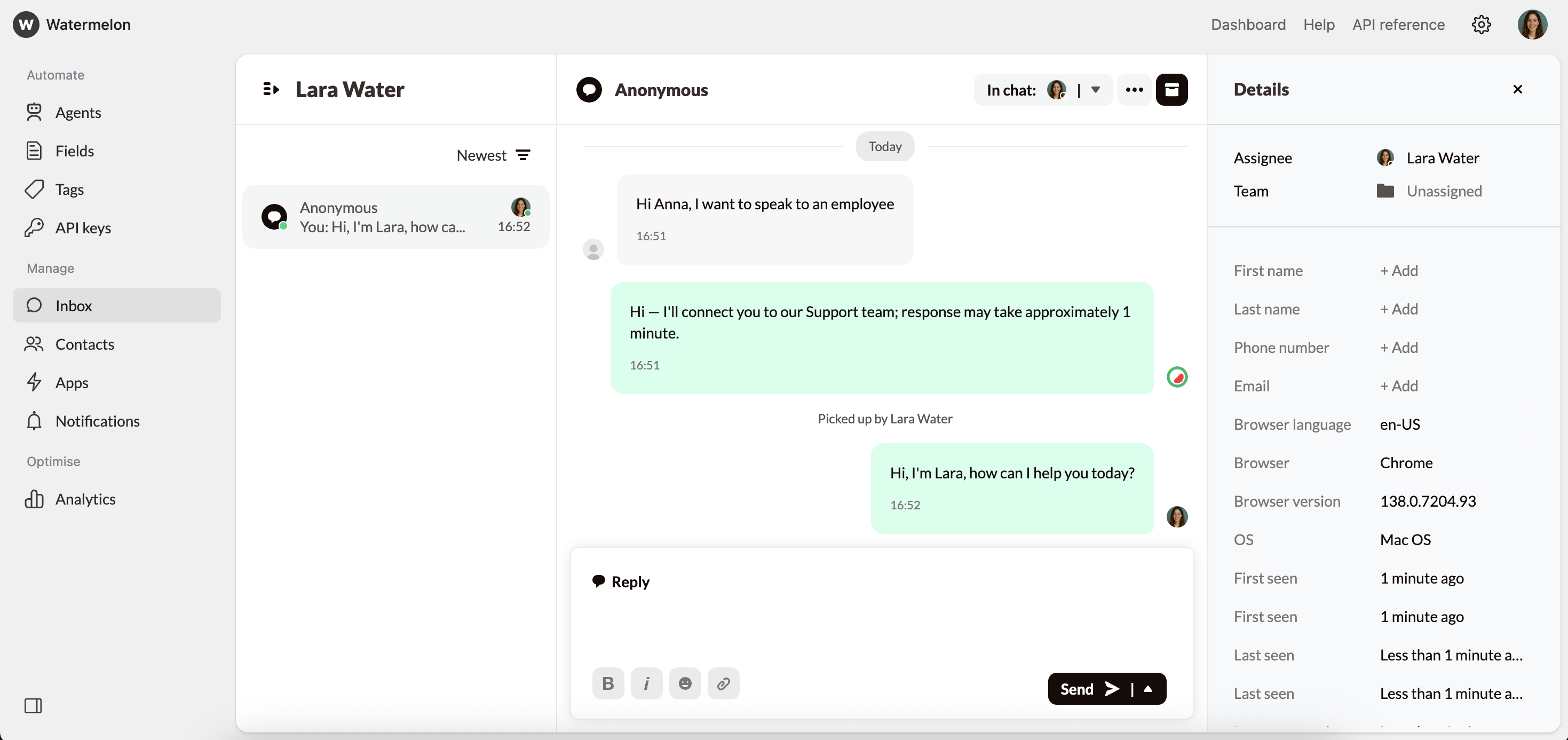Toggle italic formatting in the reply editor
Screen dimensions: 1568x740
click(646, 683)
